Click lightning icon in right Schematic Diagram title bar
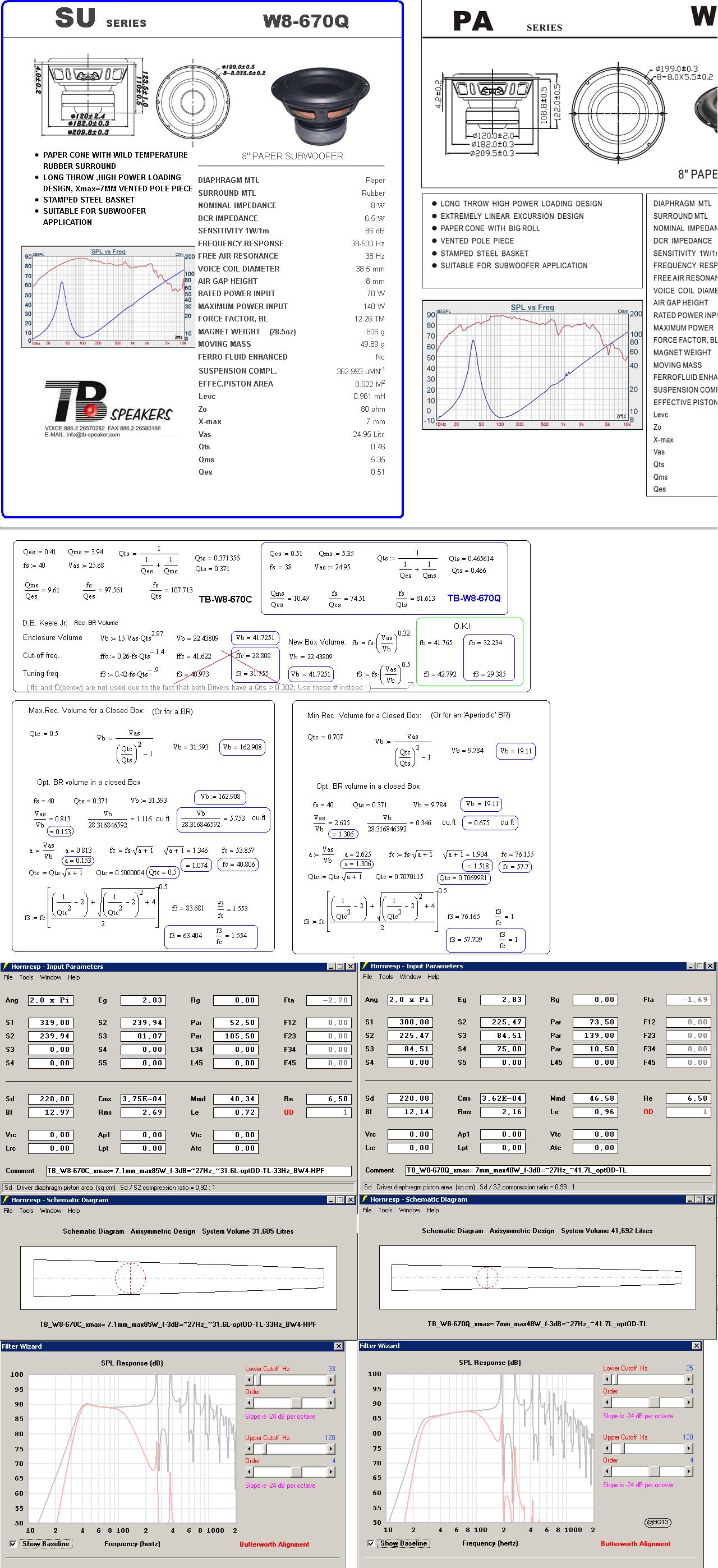 [365, 1199]
